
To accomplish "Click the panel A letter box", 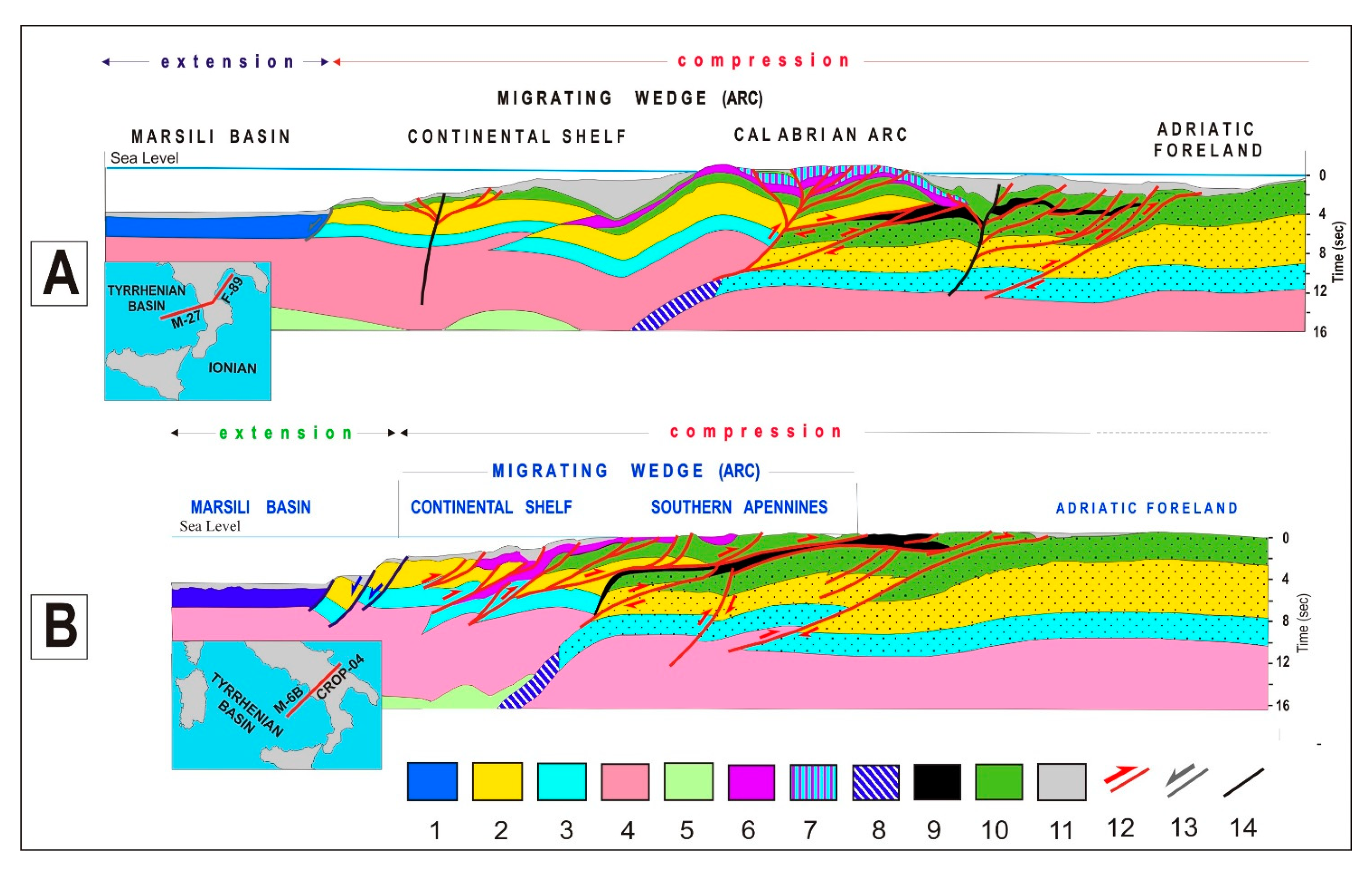I will click(59, 274).
